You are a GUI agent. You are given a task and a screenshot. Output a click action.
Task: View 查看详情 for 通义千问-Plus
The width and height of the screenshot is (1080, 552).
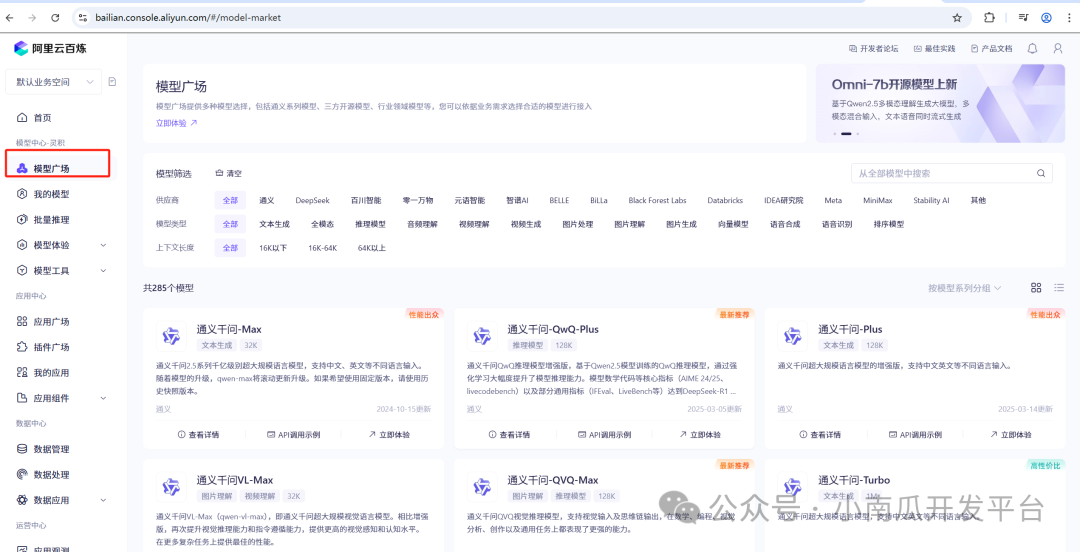click(x=820, y=435)
